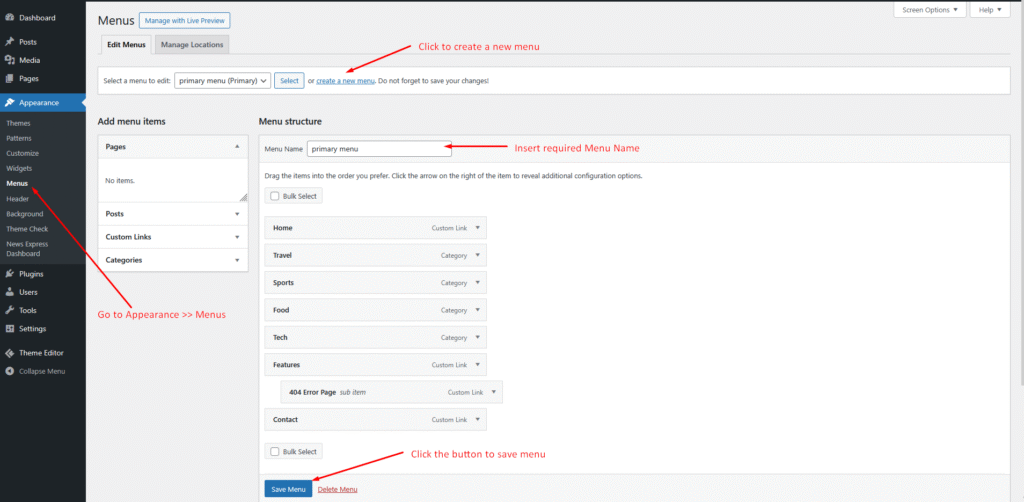
Task: Expand the Home menu item options arrow
Action: (478, 228)
